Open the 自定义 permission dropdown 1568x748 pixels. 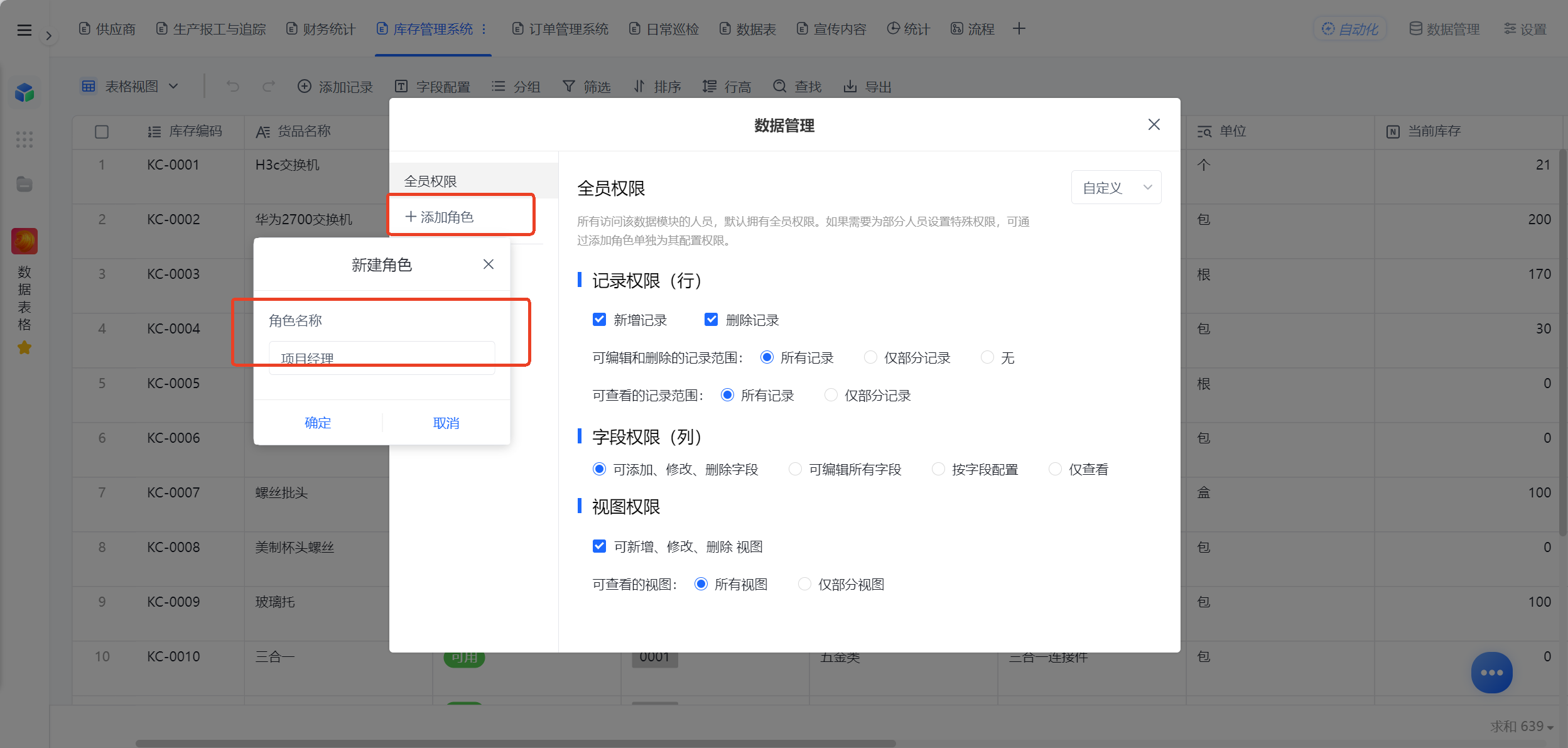point(1117,187)
